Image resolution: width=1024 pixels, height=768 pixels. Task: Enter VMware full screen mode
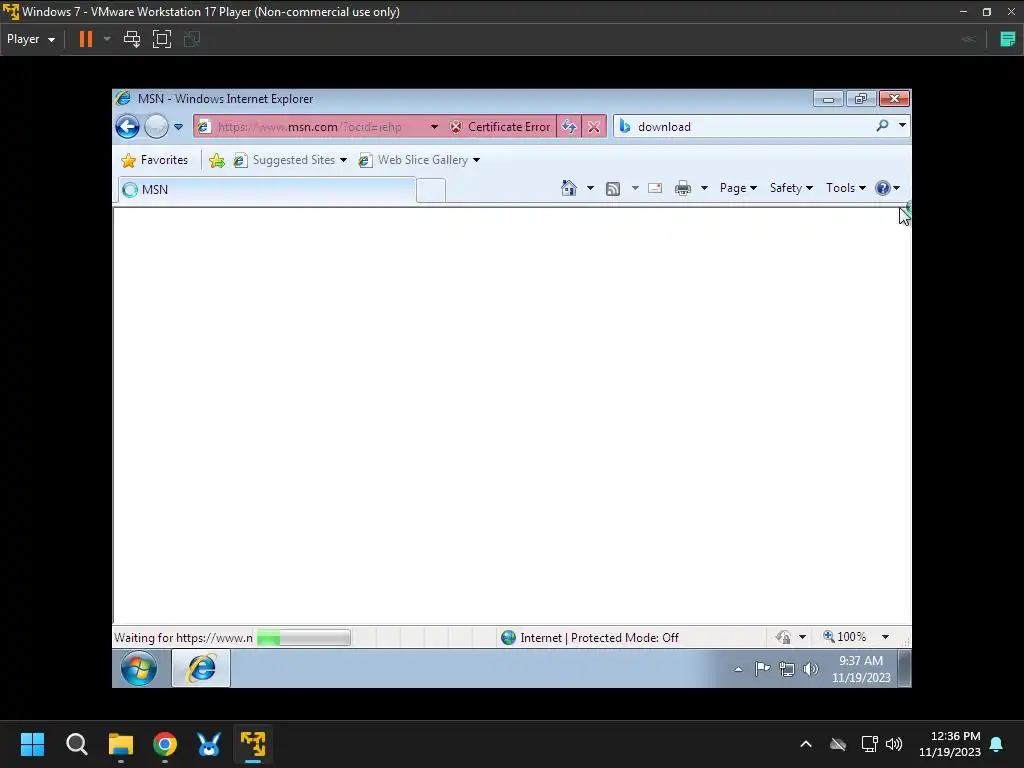click(x=161, y=39)
